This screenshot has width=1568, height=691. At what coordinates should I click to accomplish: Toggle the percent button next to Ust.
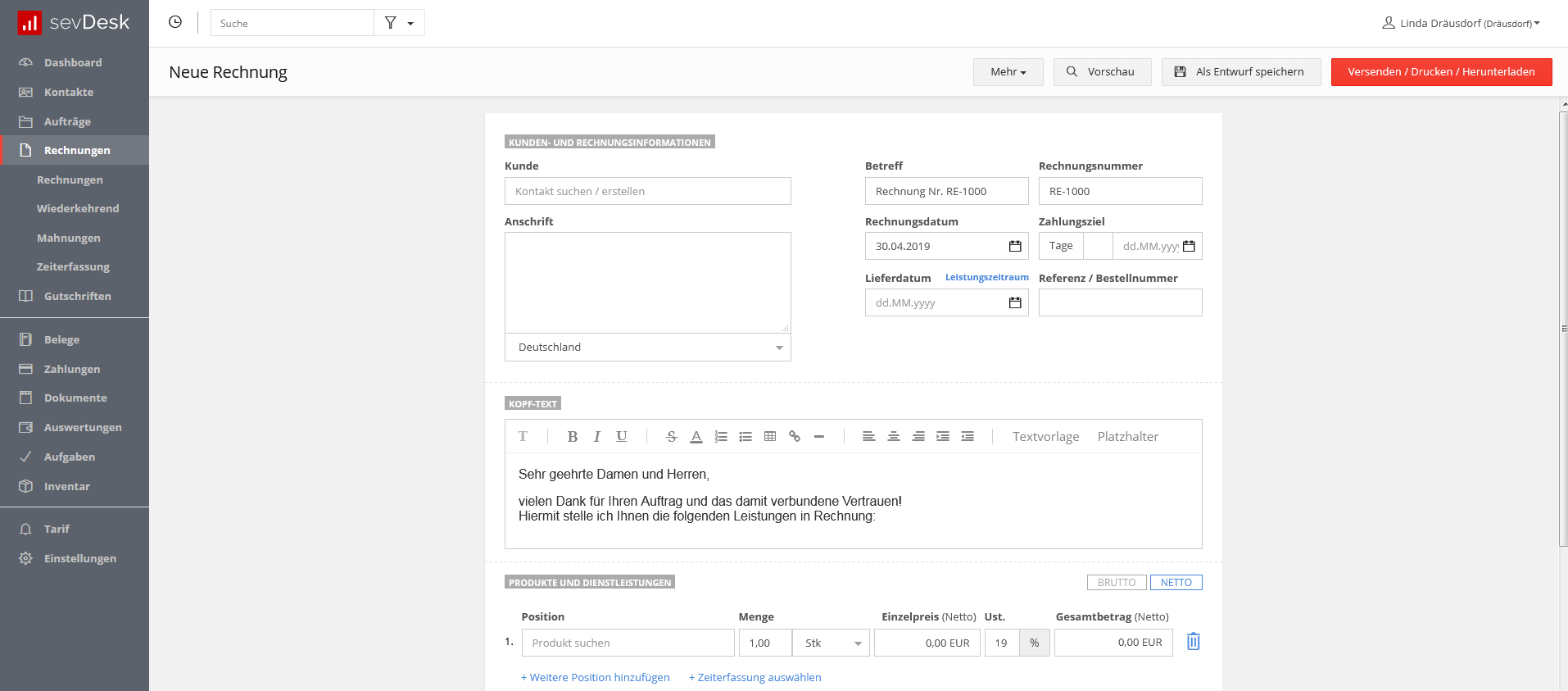tap(1034, 643)
